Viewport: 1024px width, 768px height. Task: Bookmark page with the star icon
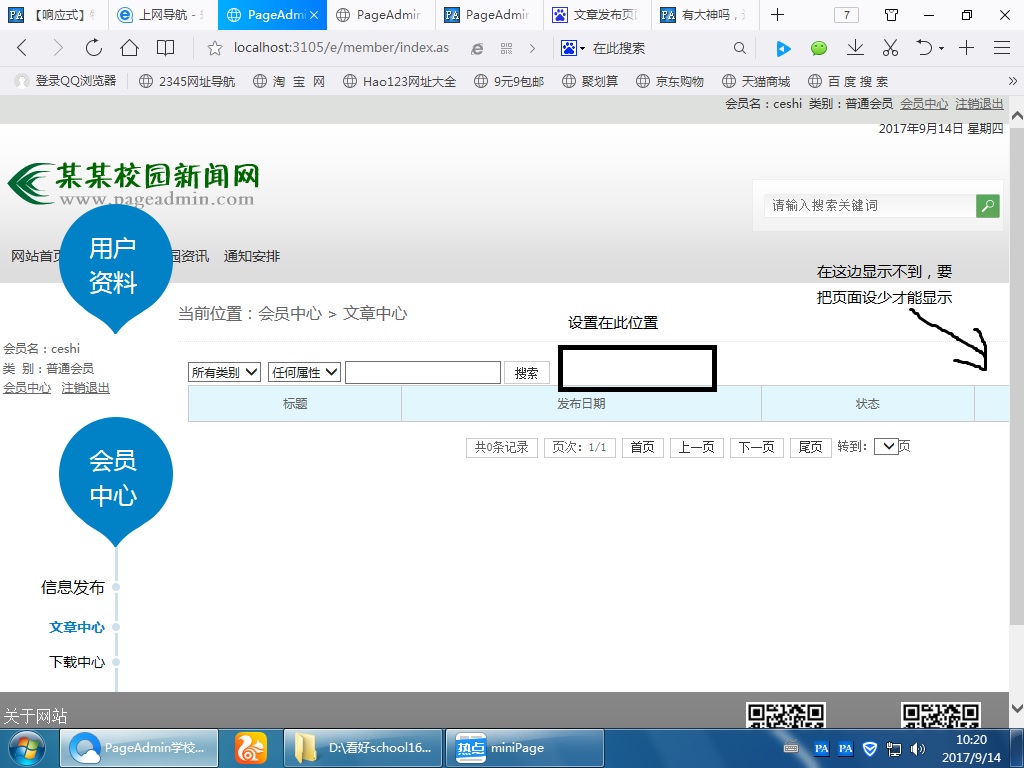pos(214,48)
